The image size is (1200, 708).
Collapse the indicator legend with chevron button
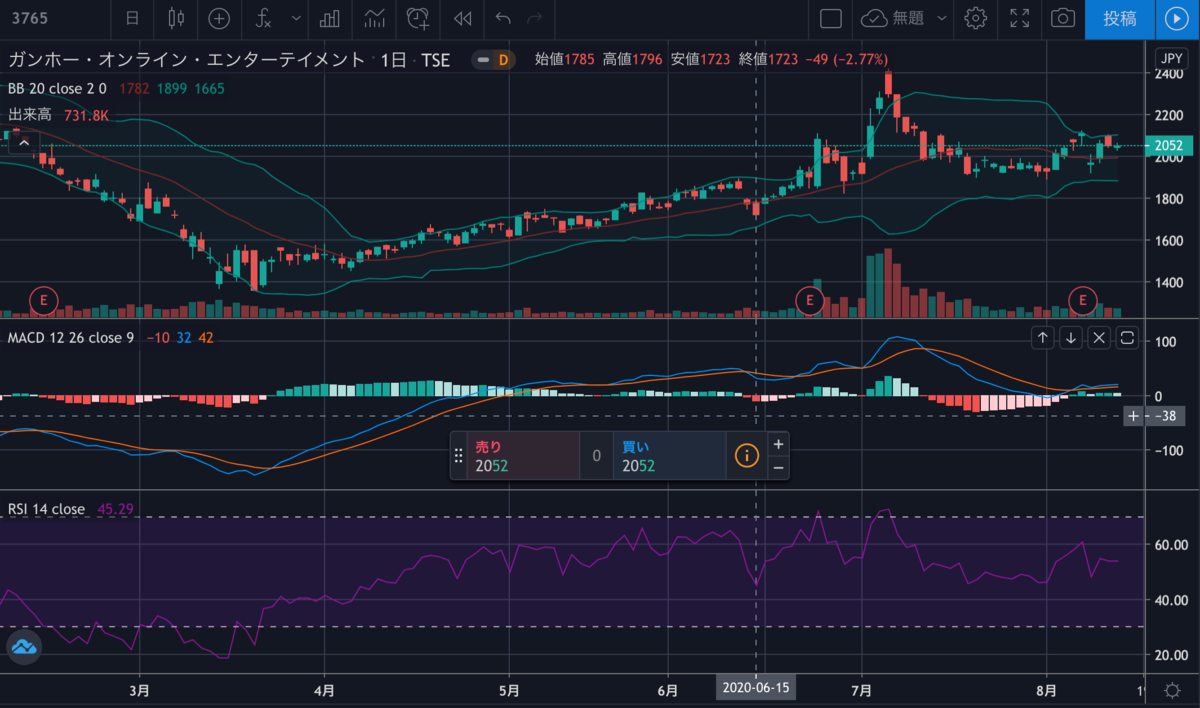click(22, 144)
